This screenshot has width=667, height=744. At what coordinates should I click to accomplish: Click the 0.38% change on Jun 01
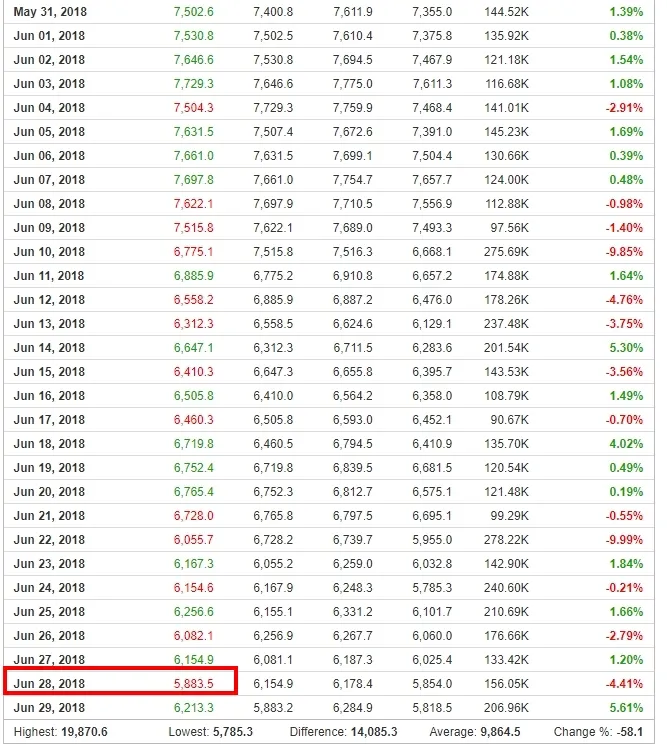(626, 36)
